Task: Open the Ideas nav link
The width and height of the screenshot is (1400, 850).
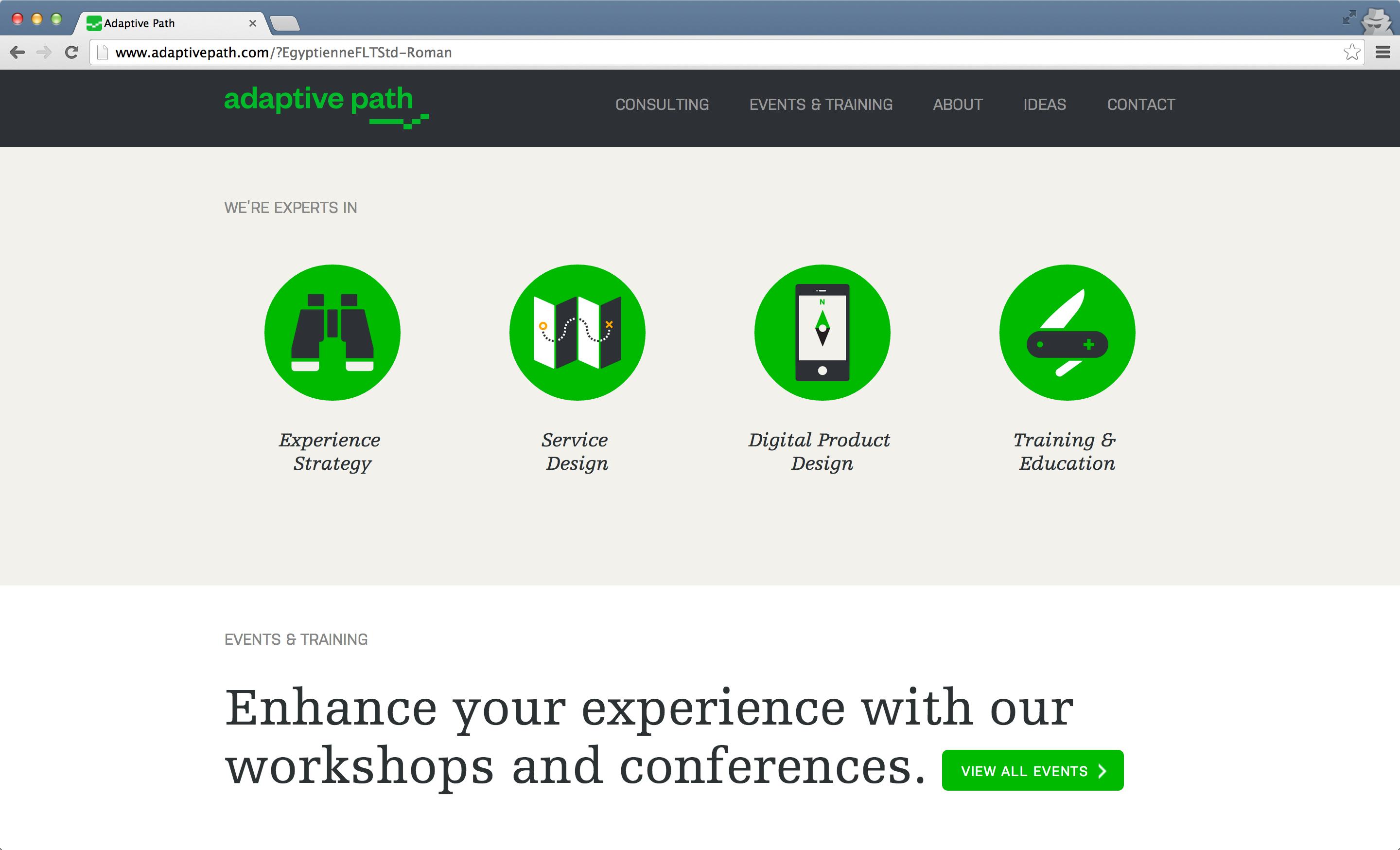Action: [x=1044, y=105]
